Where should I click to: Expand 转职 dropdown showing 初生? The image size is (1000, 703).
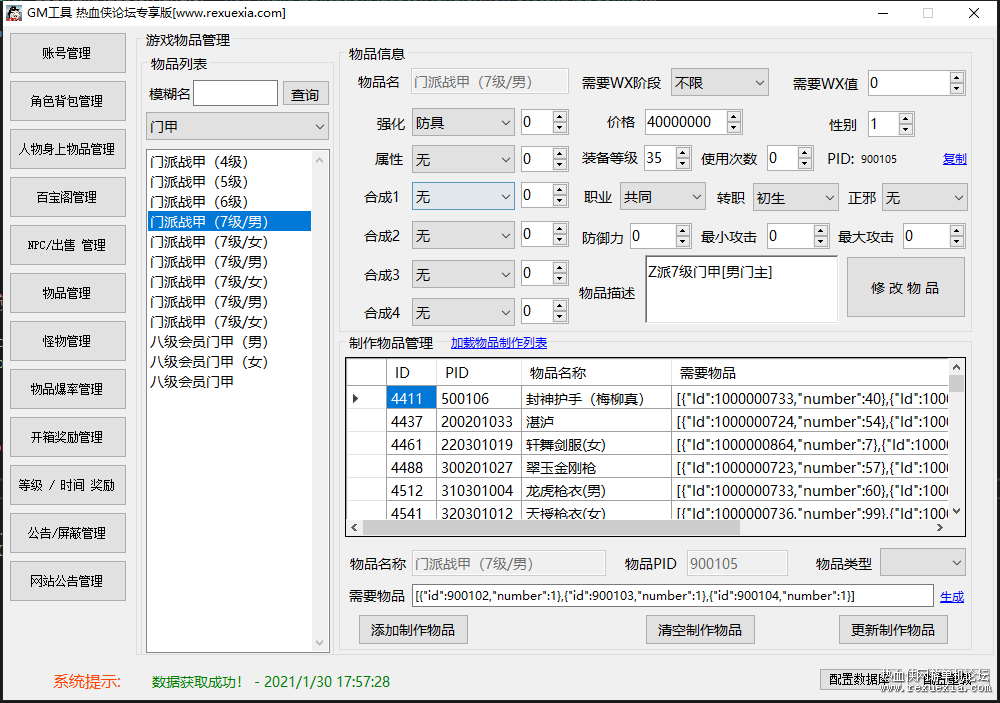pos(795,198)
